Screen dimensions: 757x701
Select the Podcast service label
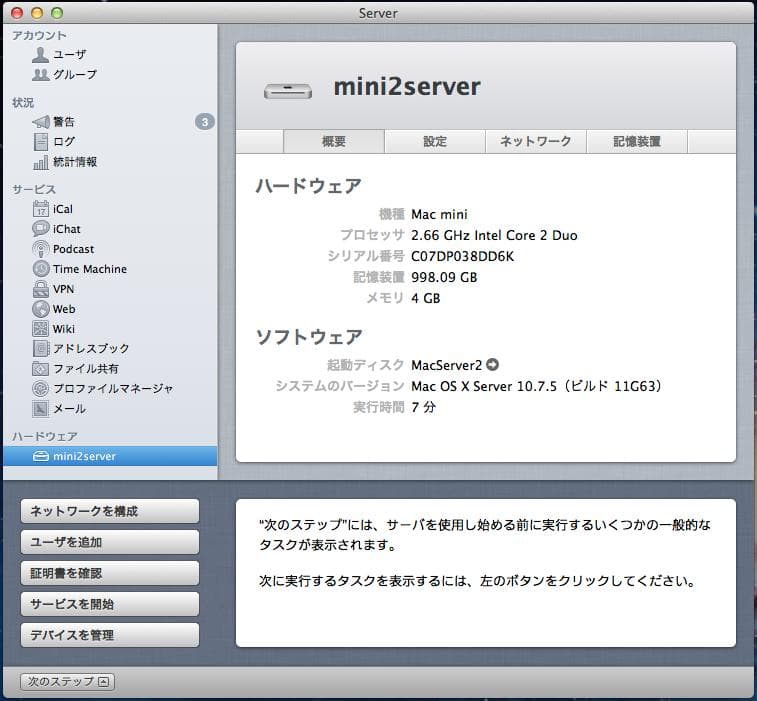coord(73,249)
